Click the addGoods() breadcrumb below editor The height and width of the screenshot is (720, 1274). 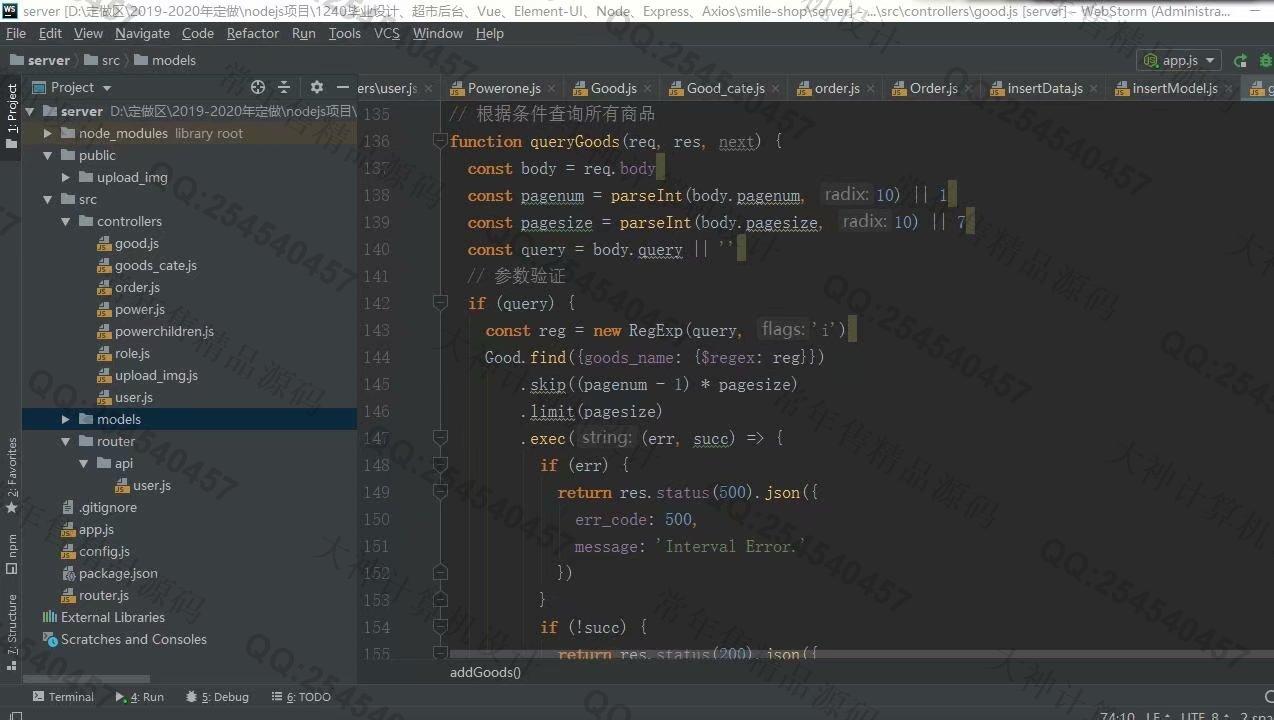tap(485, 672)
